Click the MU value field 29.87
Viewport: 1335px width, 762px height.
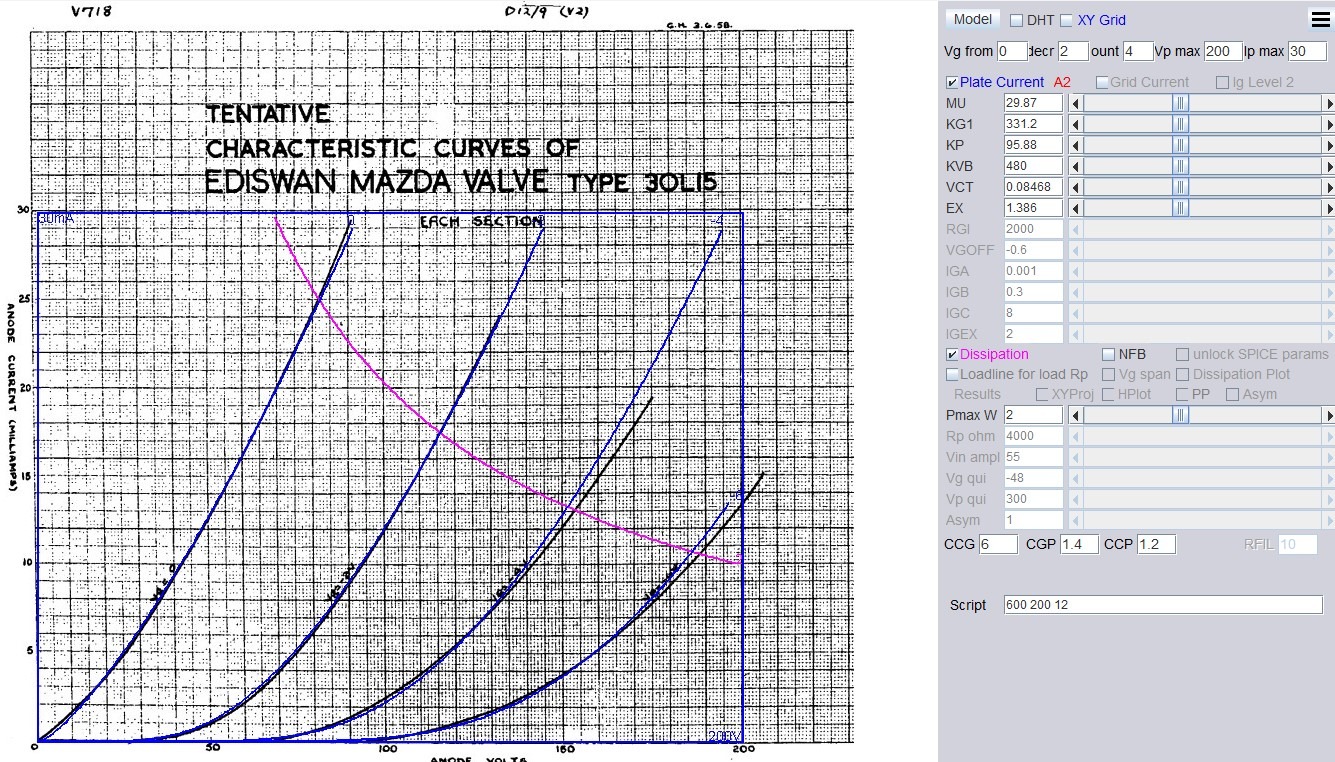pyautogui.click(x=1033, y=103)
